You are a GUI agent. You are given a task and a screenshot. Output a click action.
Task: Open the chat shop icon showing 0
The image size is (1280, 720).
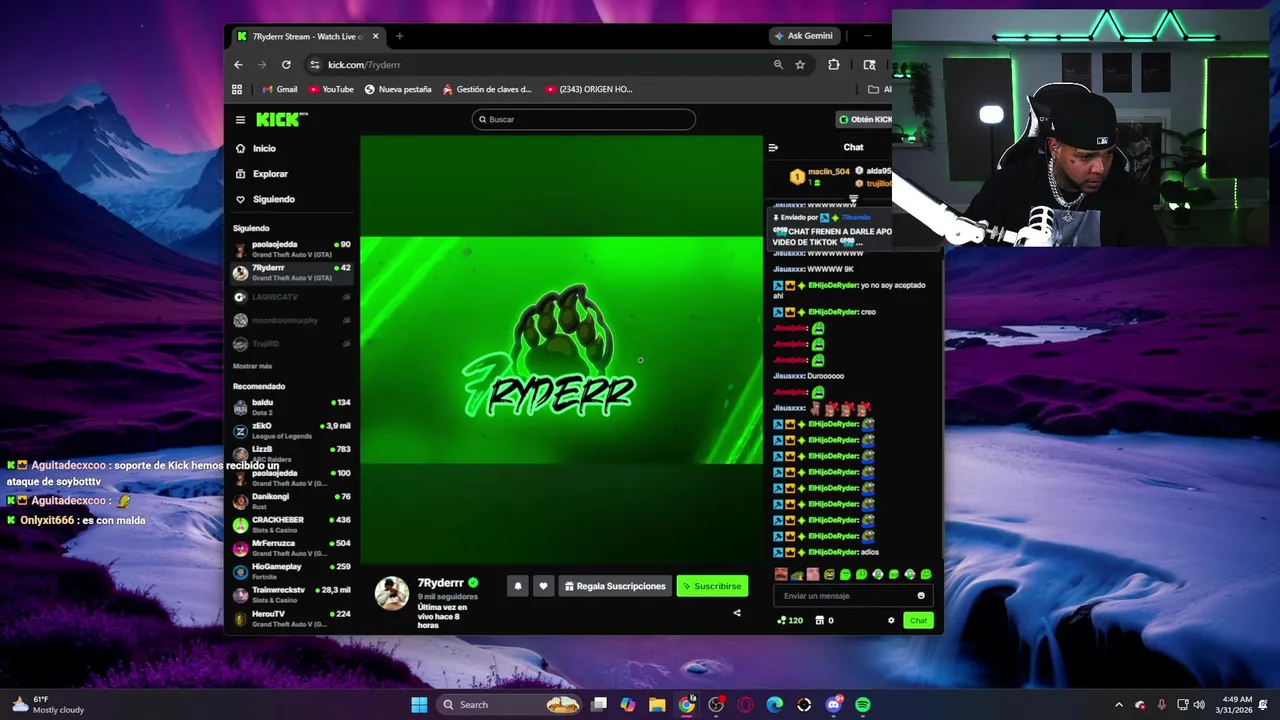click(825, 620)
